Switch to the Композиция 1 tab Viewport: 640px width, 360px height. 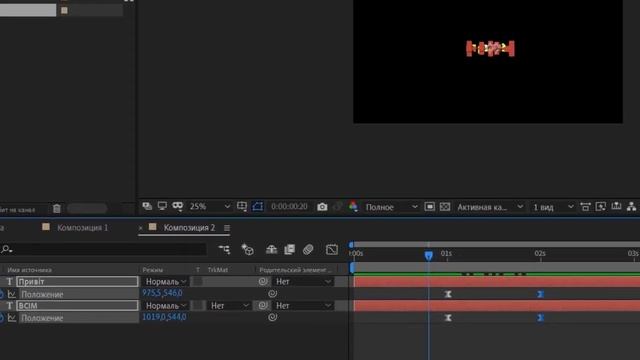point(82,228)
